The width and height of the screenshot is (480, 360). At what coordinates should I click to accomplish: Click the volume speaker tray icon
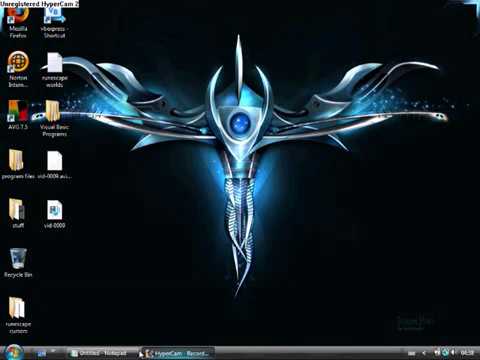tap(453, 352)
